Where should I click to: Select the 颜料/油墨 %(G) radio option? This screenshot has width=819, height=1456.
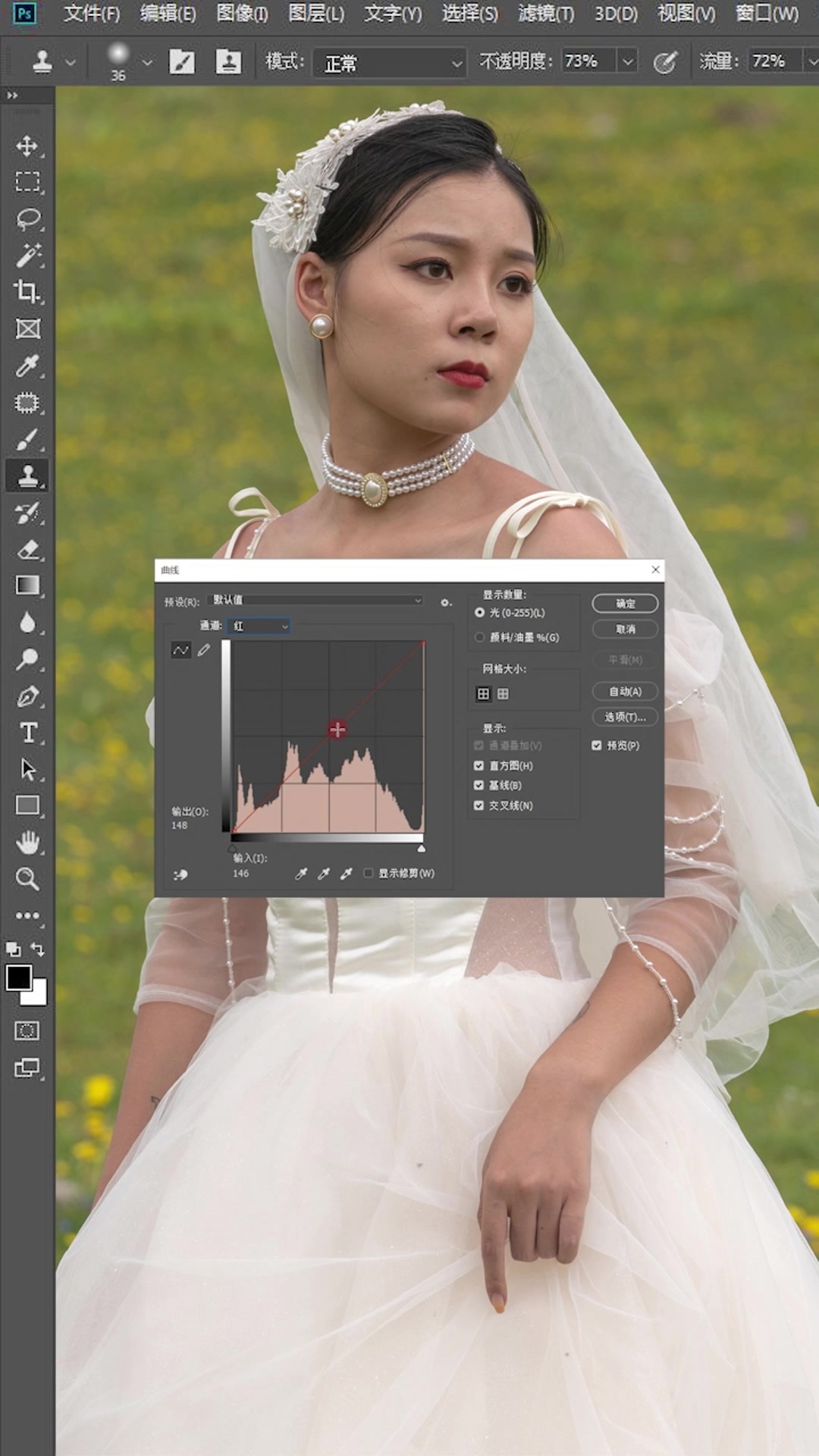tap(479, 637)
